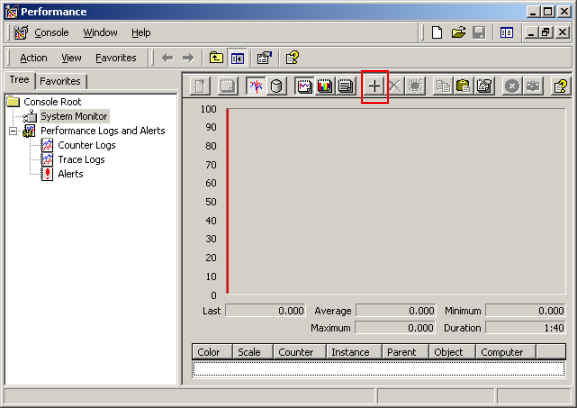Click the Add counter plus button
Viewport: 577px width, 408px height.
374,86
